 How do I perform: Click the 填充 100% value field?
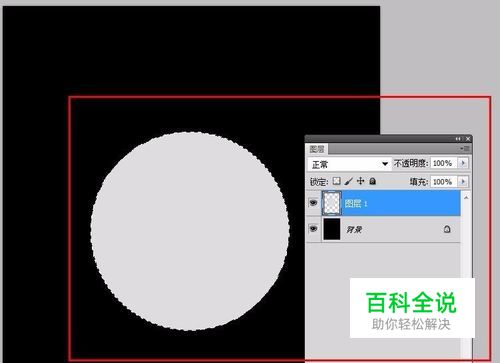444,182
